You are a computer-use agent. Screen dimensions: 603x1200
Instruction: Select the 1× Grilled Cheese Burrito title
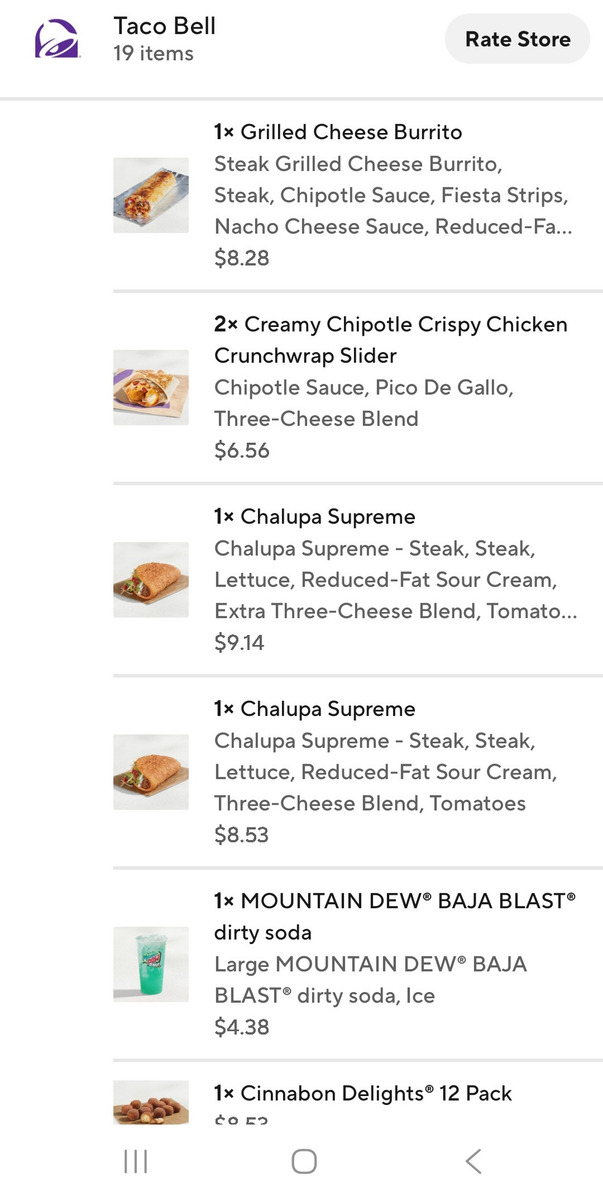338,132
